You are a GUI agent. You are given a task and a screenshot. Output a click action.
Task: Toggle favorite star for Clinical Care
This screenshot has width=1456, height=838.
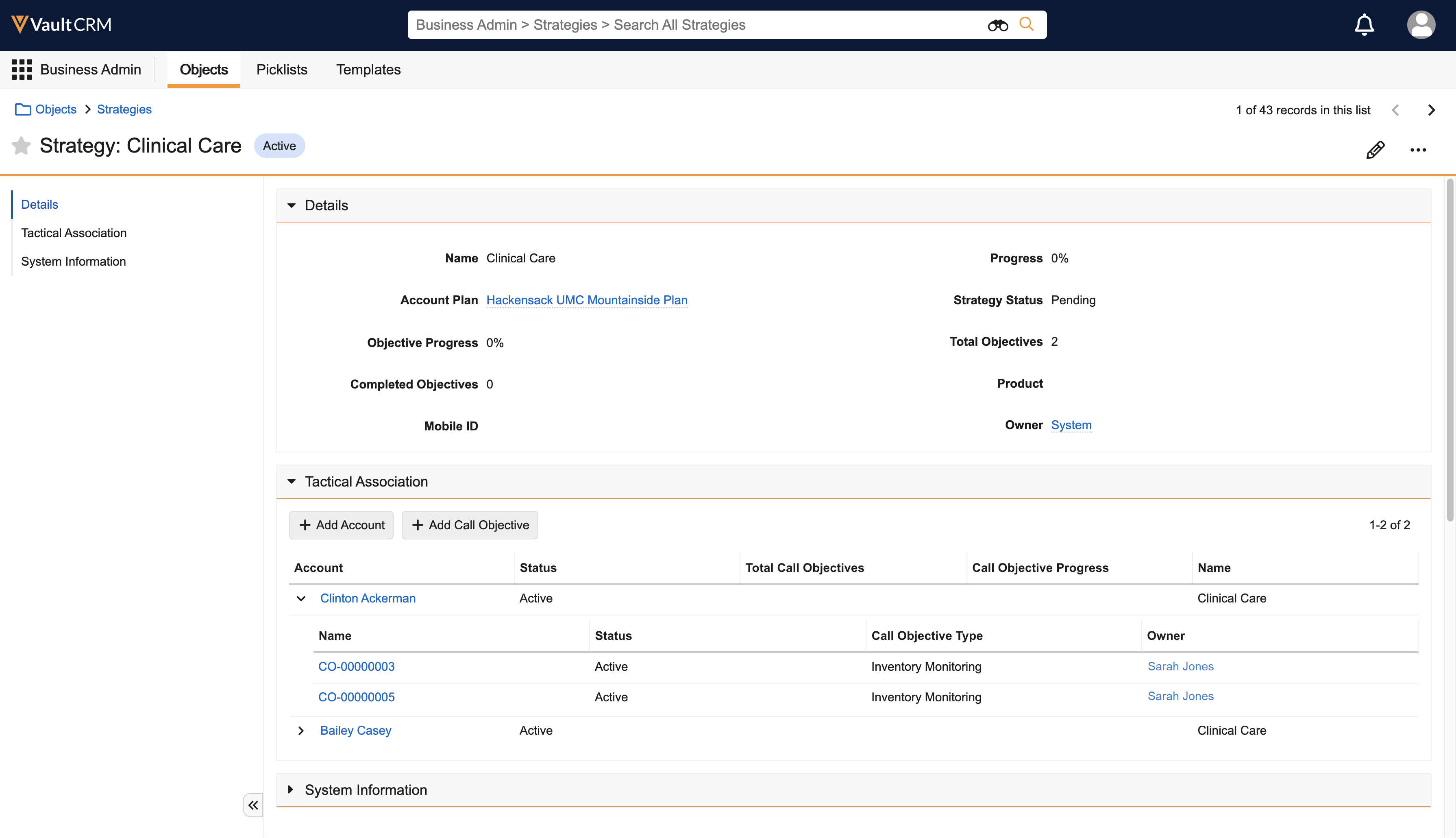point(21,146)
